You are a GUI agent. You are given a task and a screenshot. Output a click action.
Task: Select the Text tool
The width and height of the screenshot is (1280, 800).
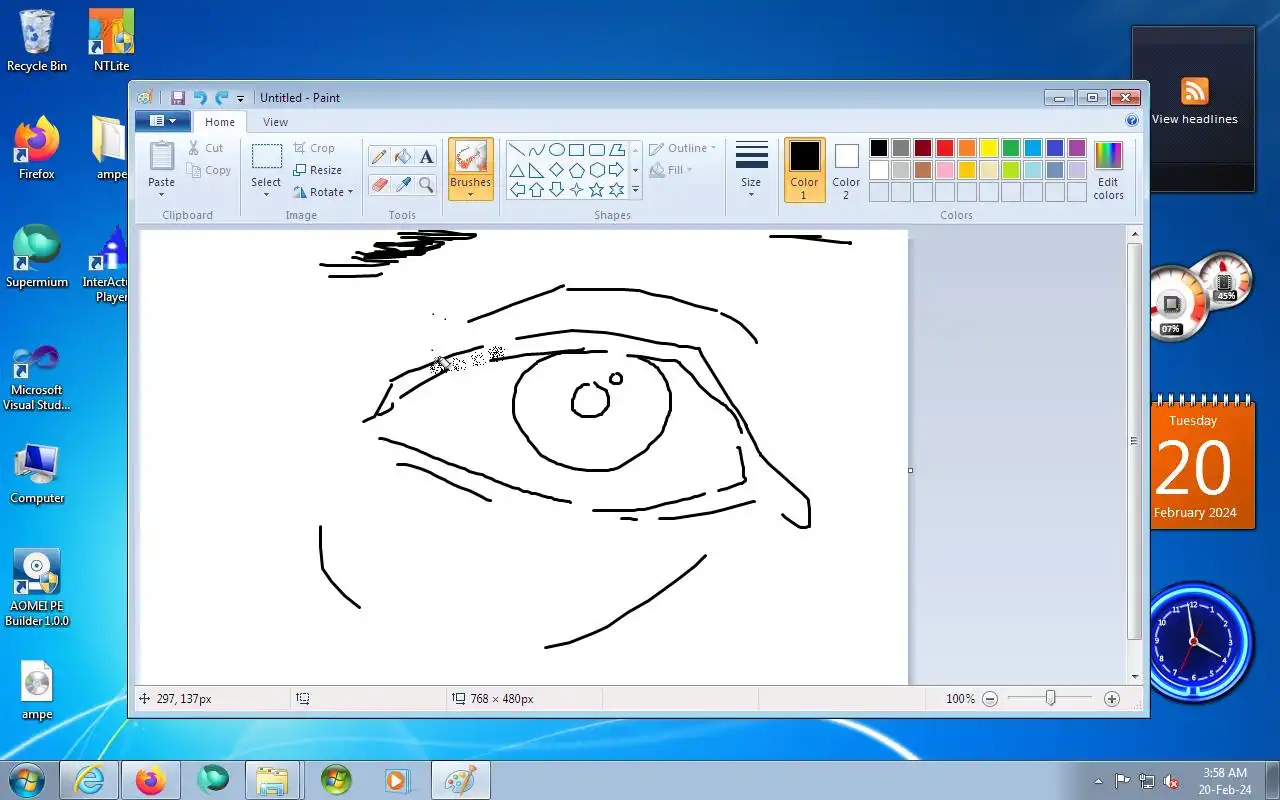(x=427, y=157)
